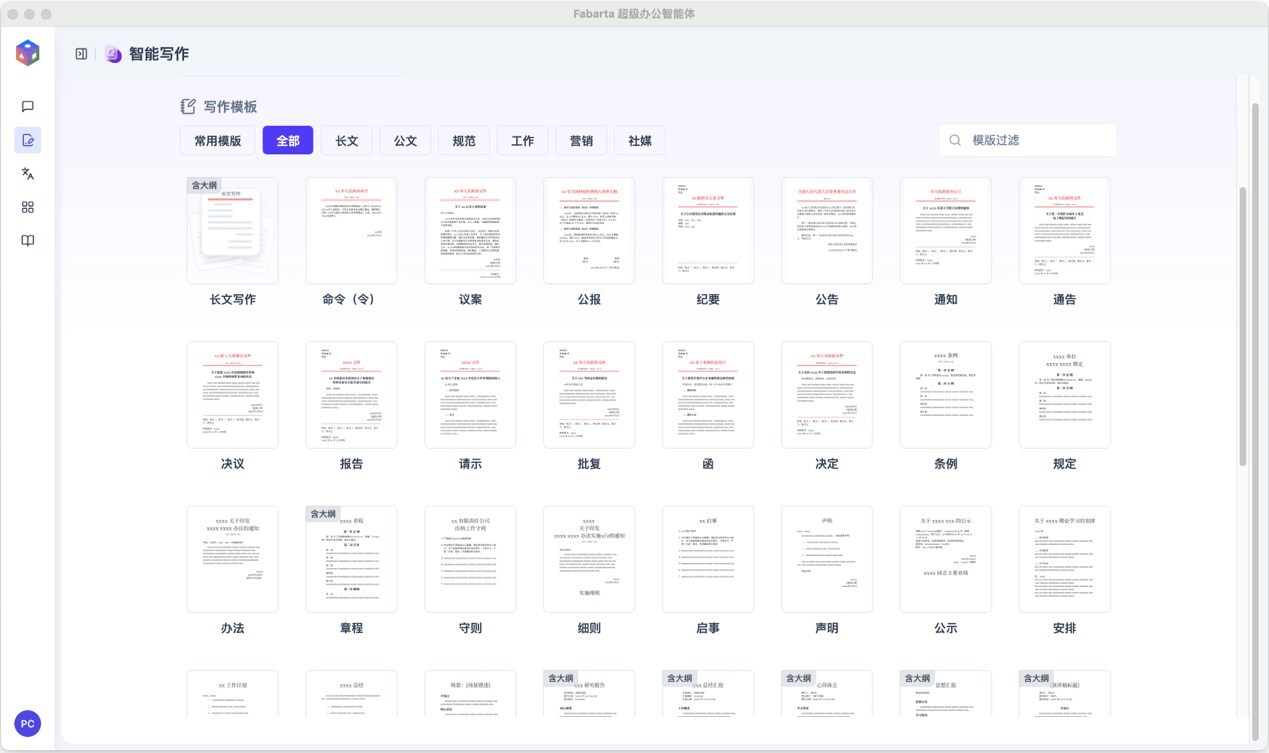Open the PC user avatar
The width and height of the screenshot is (1269, 753).
click(28, 723)
